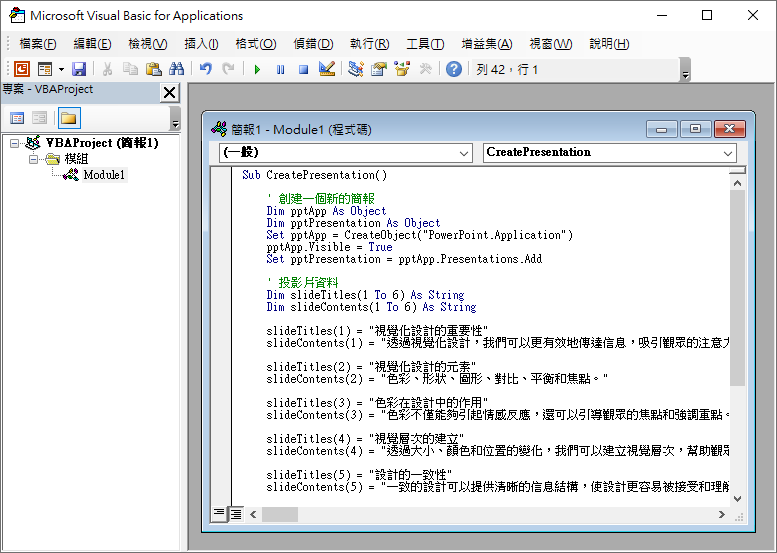Open the 視窗(W) menu
Viewport: 777px width, 553px height.
551,44
